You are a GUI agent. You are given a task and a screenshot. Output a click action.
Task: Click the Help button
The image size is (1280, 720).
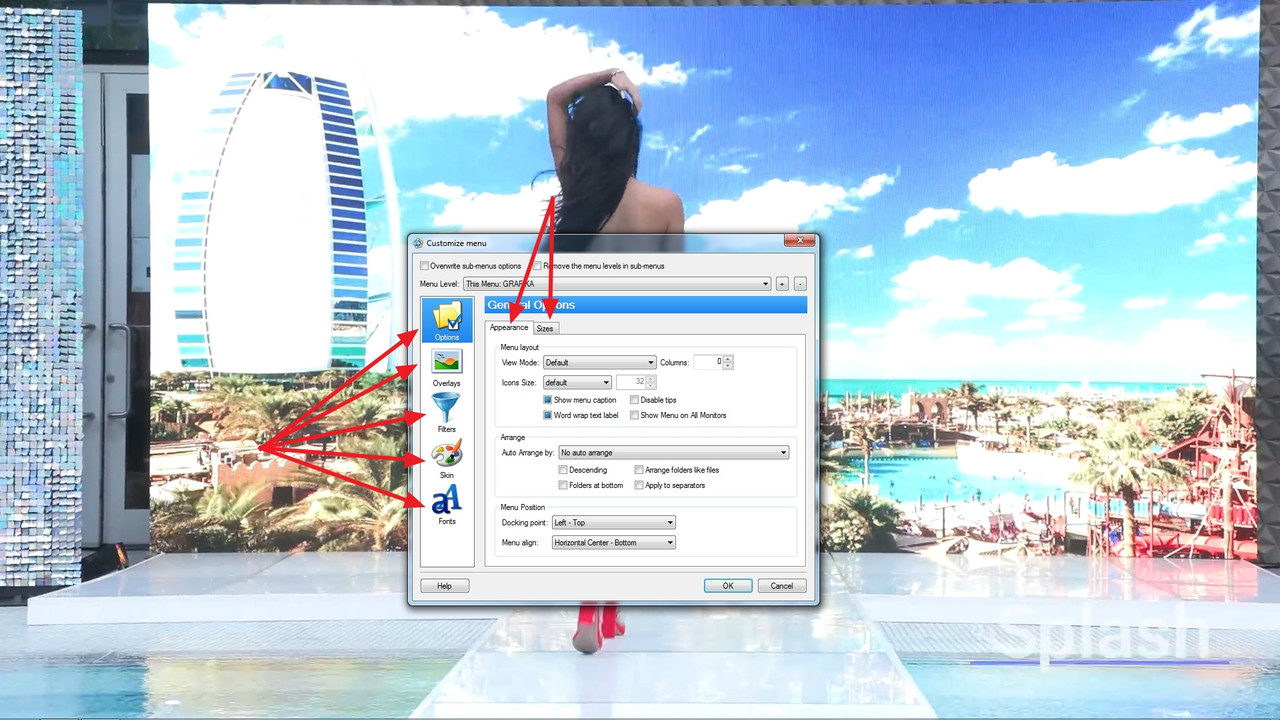coord(445,586)
